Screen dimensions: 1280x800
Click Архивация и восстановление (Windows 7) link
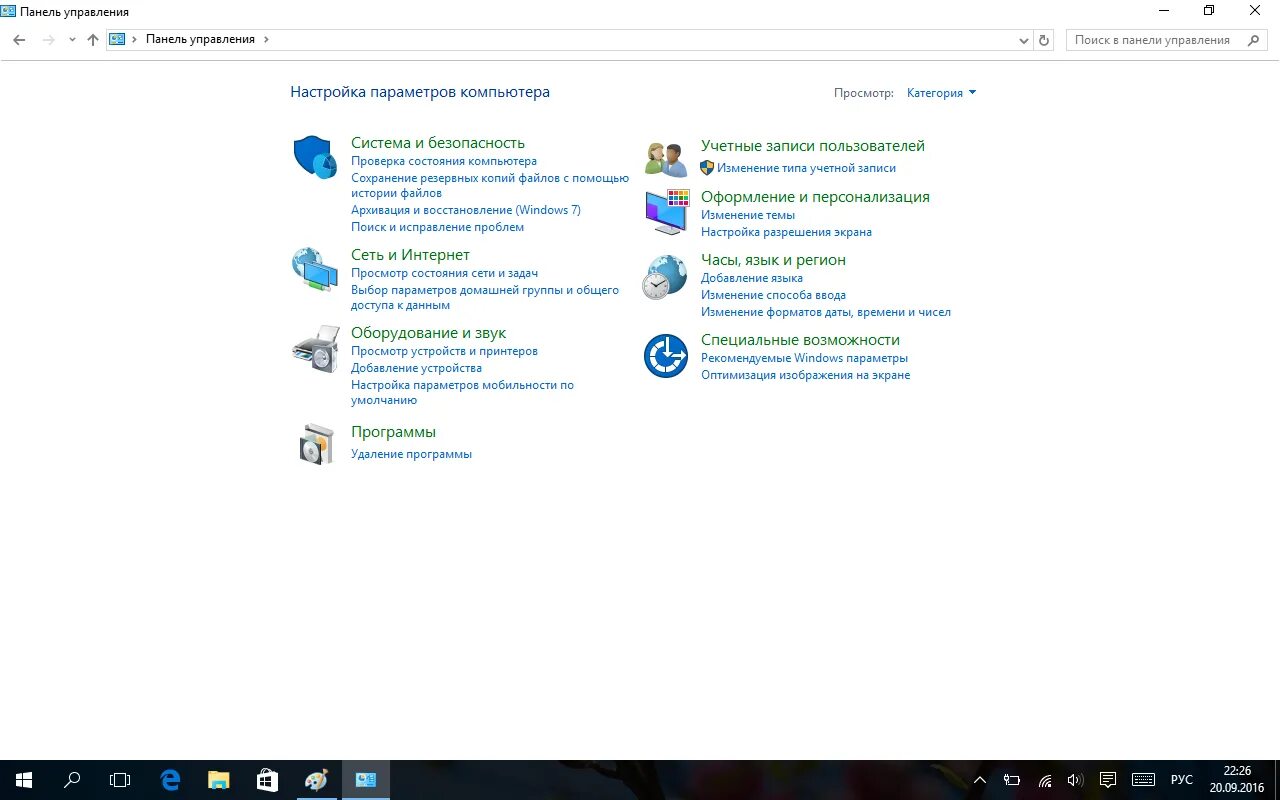tap(466, 210)
